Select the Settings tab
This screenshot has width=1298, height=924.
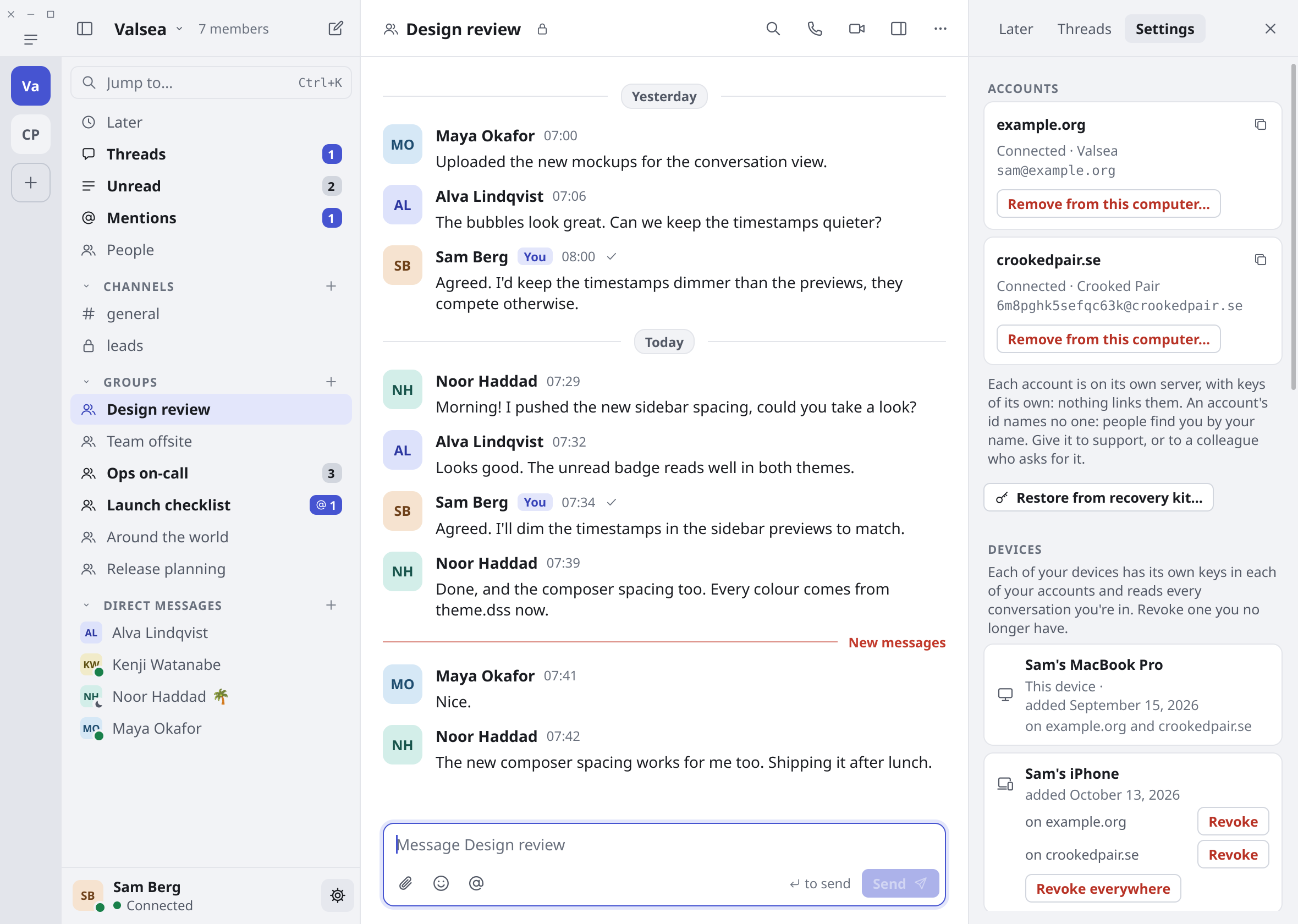point(1164,29)
